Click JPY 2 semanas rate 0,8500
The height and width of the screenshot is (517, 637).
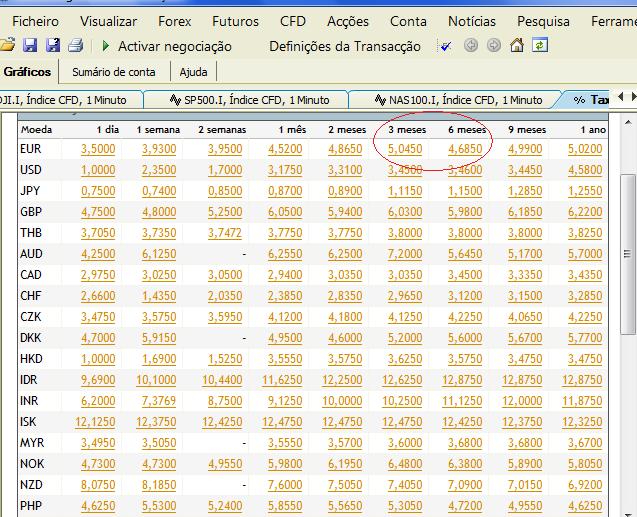(x=225, y=191)
